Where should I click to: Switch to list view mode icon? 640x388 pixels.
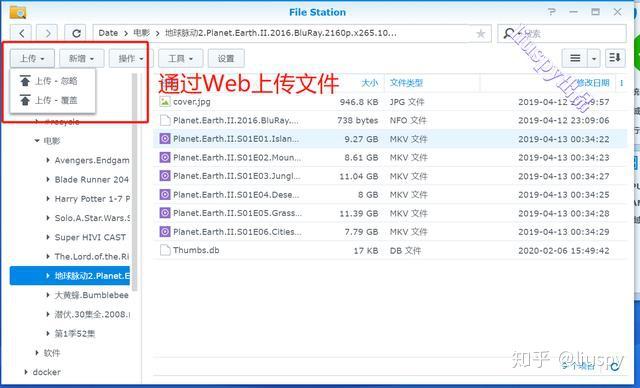(x=575, y=58)
